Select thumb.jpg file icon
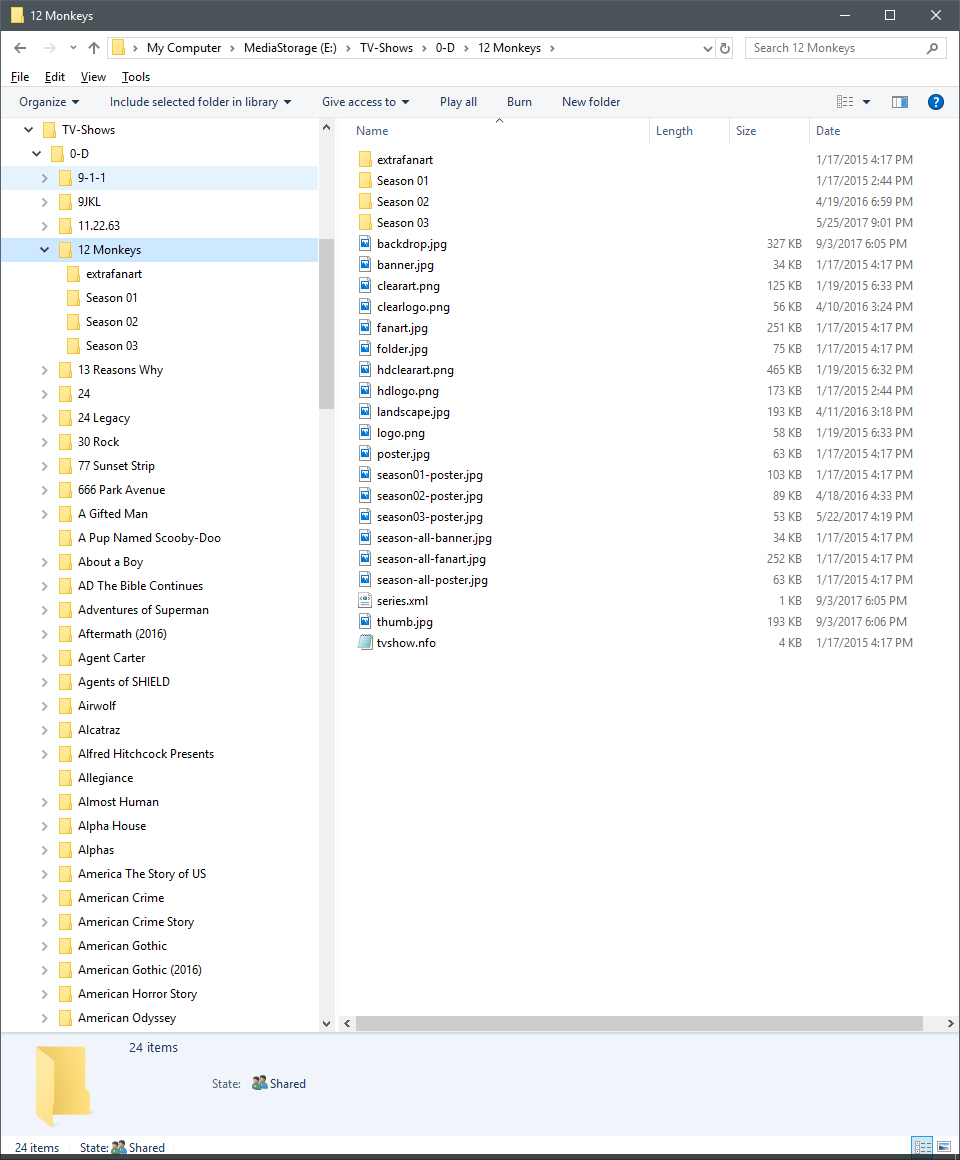 [365, 622]
